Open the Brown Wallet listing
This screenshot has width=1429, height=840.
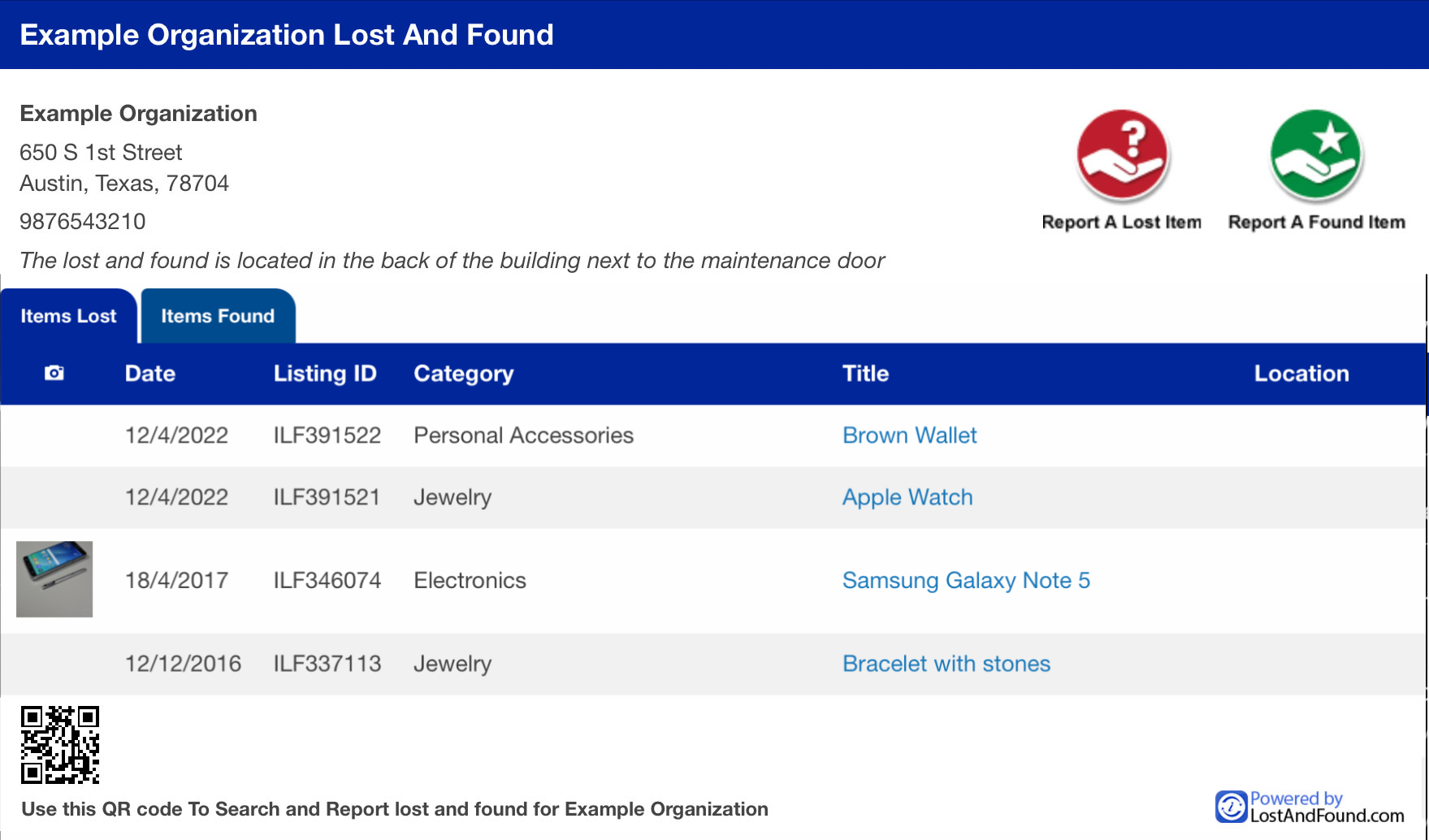[x=909, y=435]
